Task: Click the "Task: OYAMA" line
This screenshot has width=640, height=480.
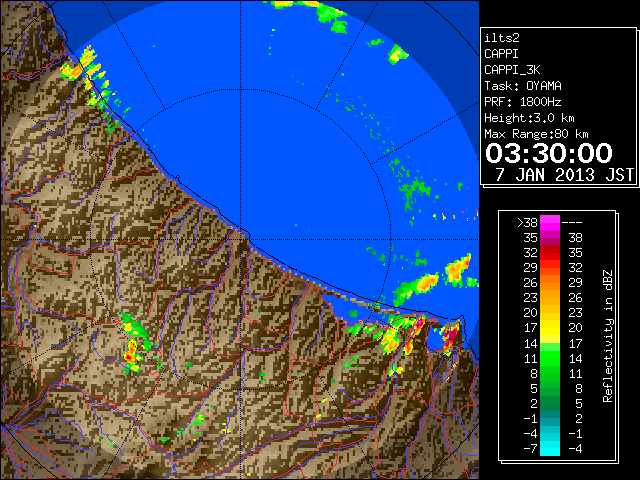Action: (x=523, y=86)
